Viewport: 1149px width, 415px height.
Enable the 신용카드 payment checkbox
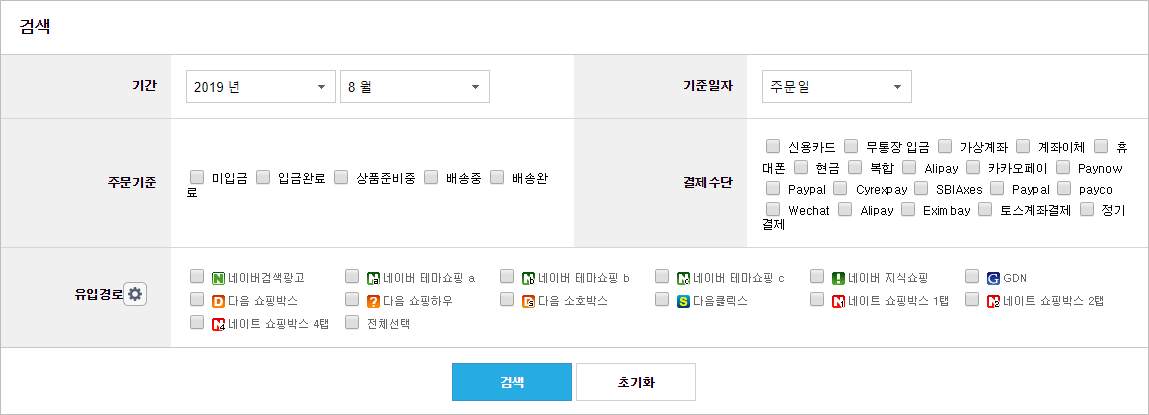click(x=772, y=144)
